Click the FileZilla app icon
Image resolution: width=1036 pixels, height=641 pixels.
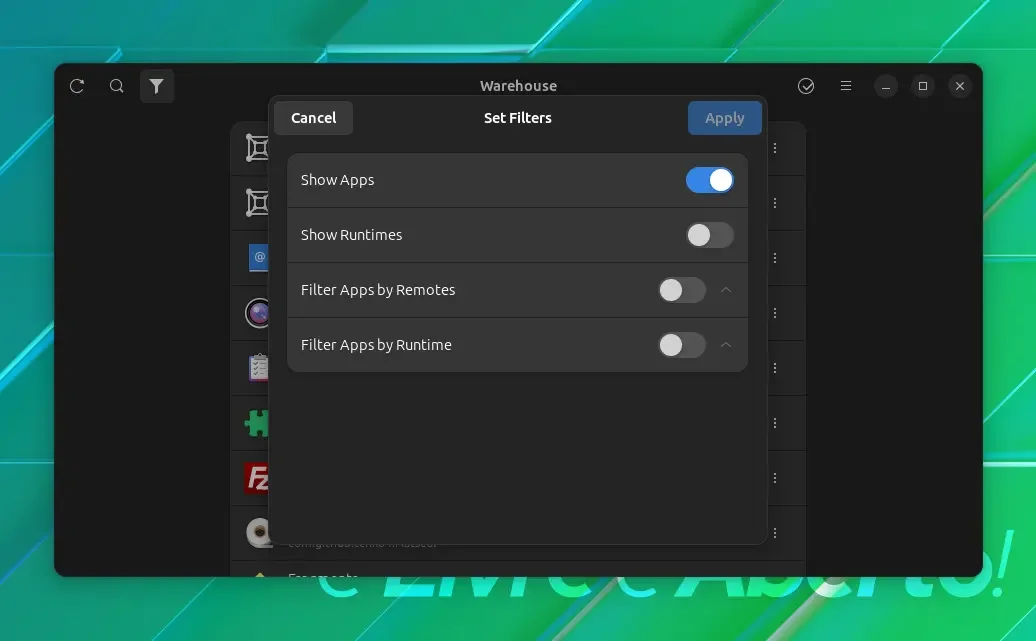[256, 478]
